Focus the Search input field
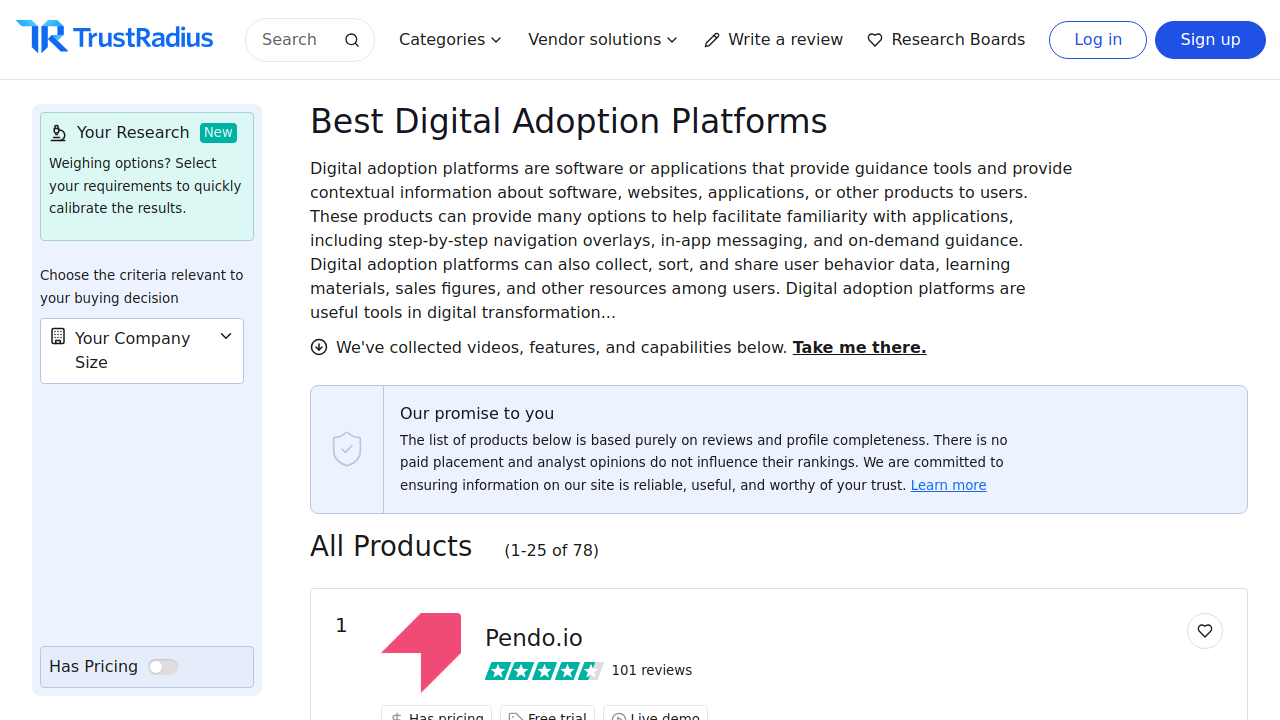1280x720 pixels. point(310,40)
